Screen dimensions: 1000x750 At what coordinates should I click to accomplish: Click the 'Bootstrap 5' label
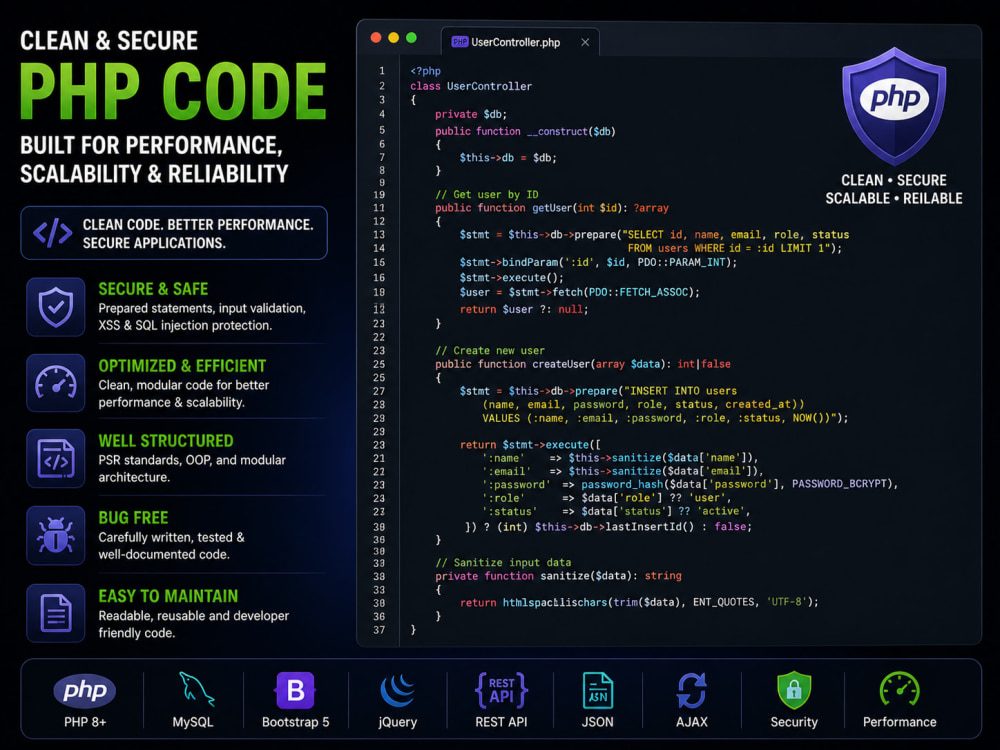pyautogui.click(x=295, y=722)
